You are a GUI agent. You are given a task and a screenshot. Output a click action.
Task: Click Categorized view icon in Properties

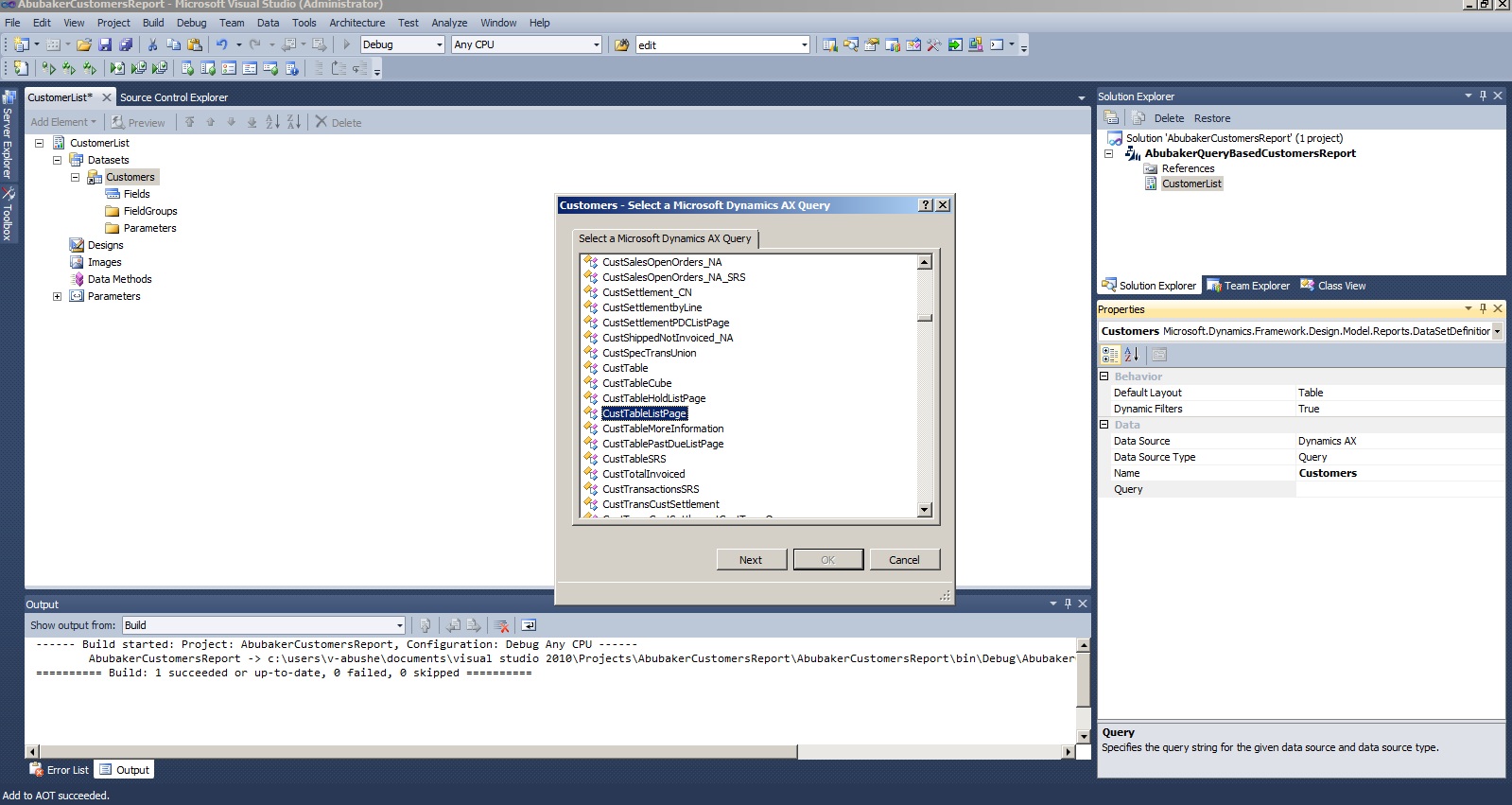pyautogui.click(x=1110, y=355)
